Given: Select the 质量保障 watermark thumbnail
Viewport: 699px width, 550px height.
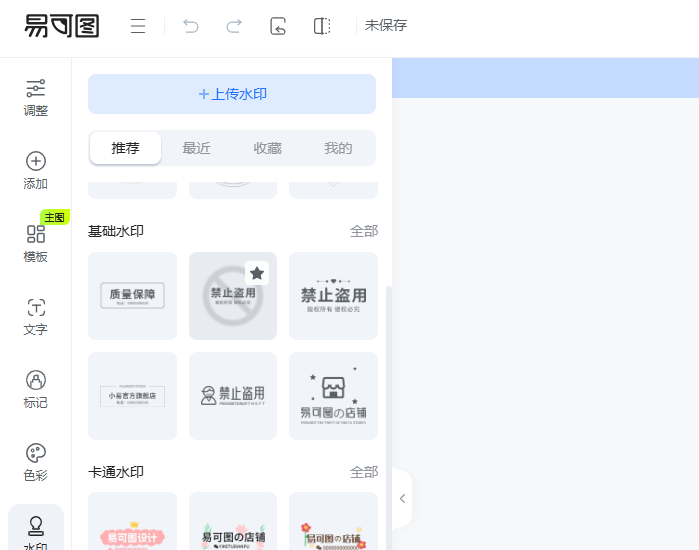Looking at the screenshot, I should point(132,295).
